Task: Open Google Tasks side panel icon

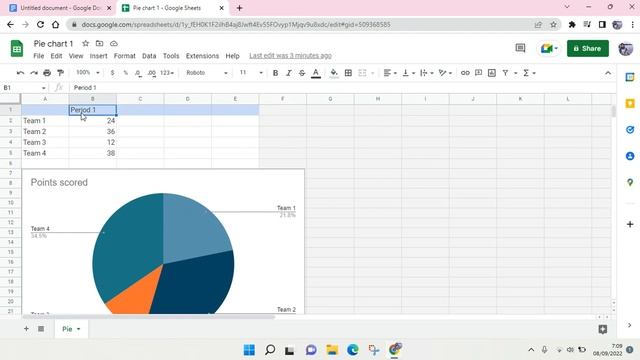Action: pyautogui.click(x=630, y=130)
